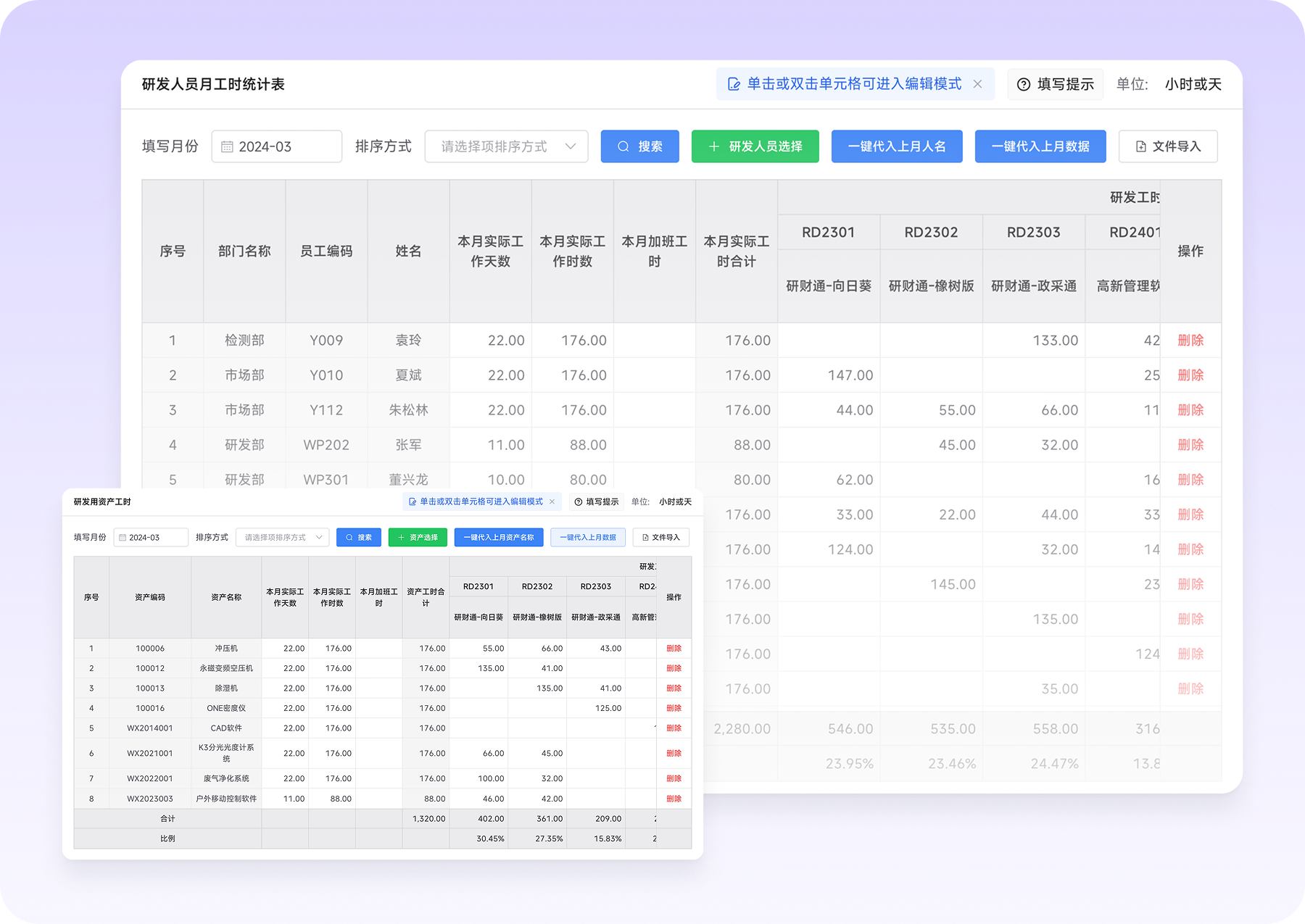Delete the 冲压机 asset row
Viewport: 1305px width, 924px height.
(674, 649)
